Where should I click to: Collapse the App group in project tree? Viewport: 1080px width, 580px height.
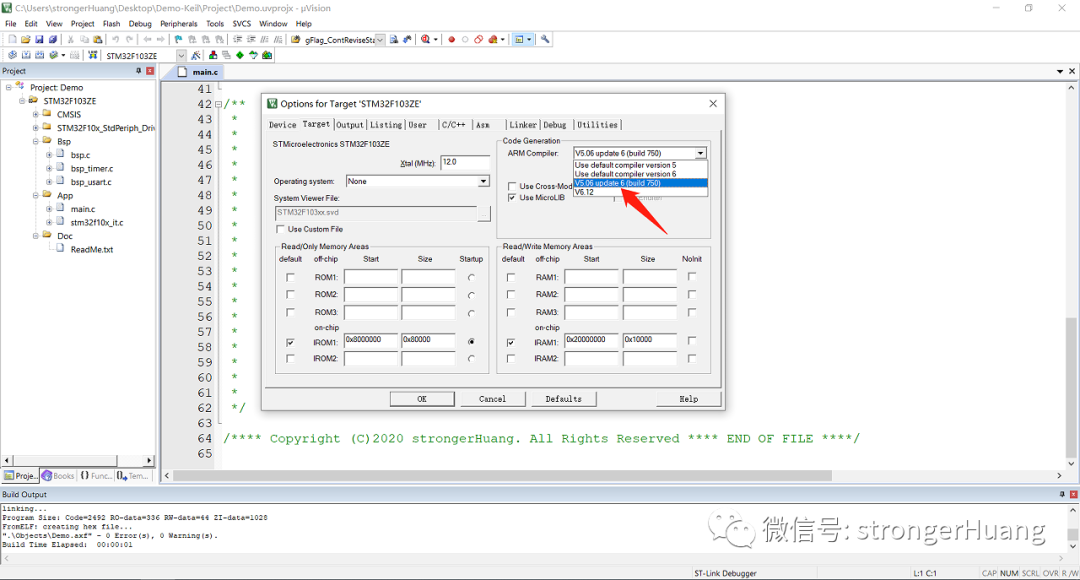[35, 196]
